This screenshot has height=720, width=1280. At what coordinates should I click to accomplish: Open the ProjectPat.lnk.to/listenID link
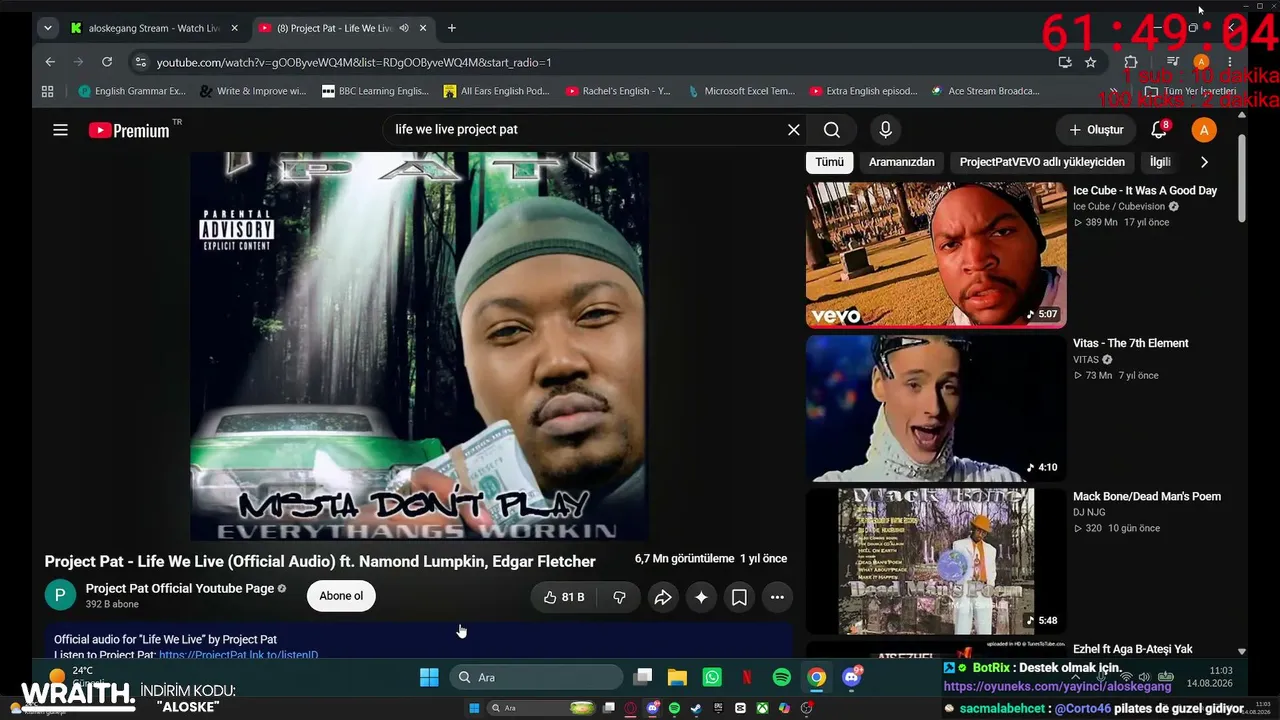[238, 655]
